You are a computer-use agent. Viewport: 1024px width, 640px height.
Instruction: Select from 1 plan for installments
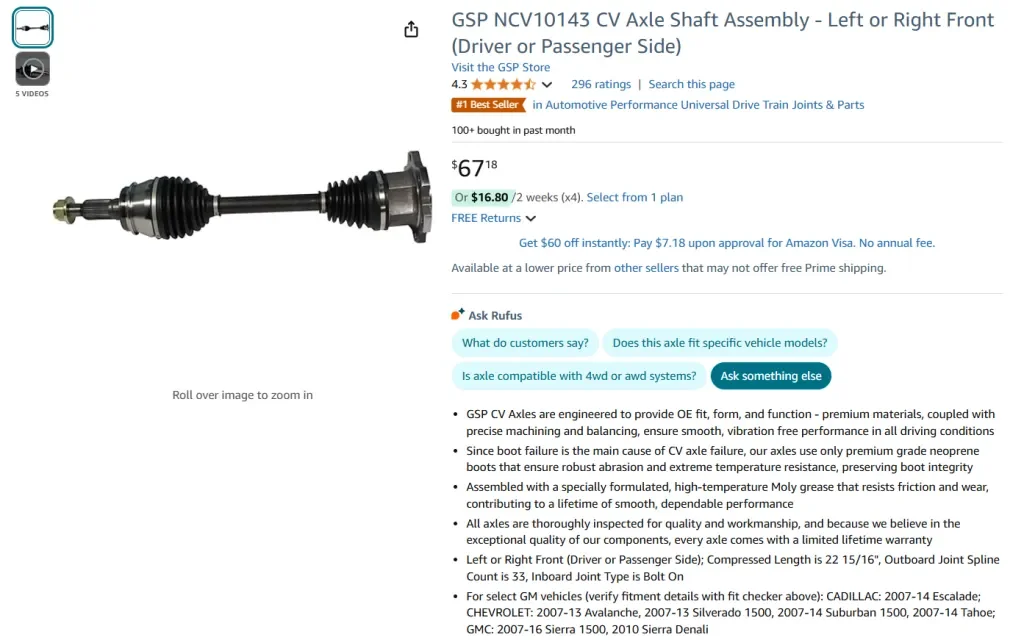[x=635, y=197]
